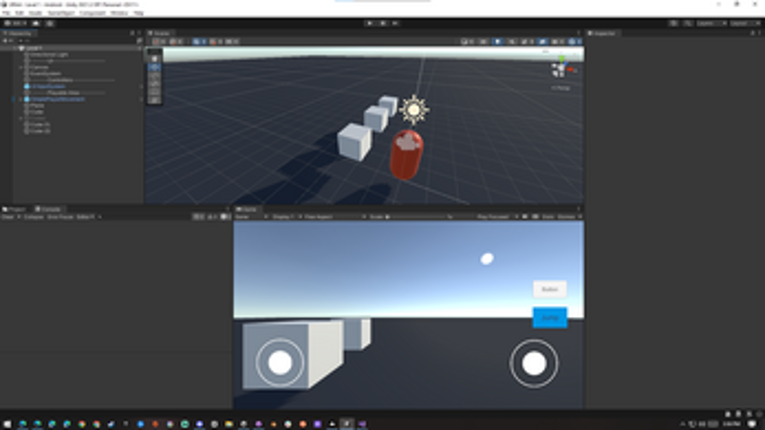The width and height of the screenshot is (765, 430).
Task: Open the Play Focused dropdown in Game view
Action: tap(497, 217)
